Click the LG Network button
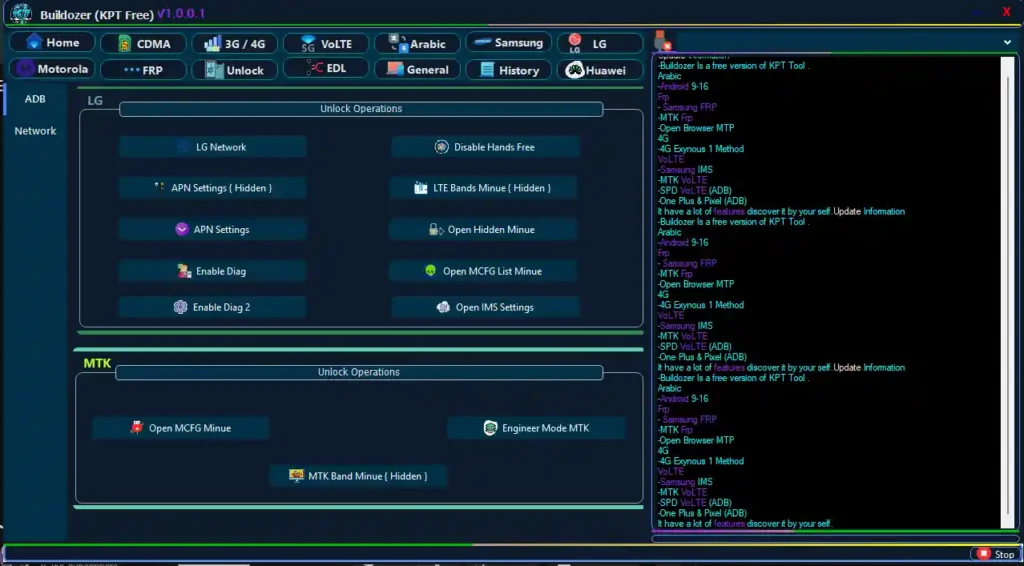1024x566 pixels. pos(212,147)
